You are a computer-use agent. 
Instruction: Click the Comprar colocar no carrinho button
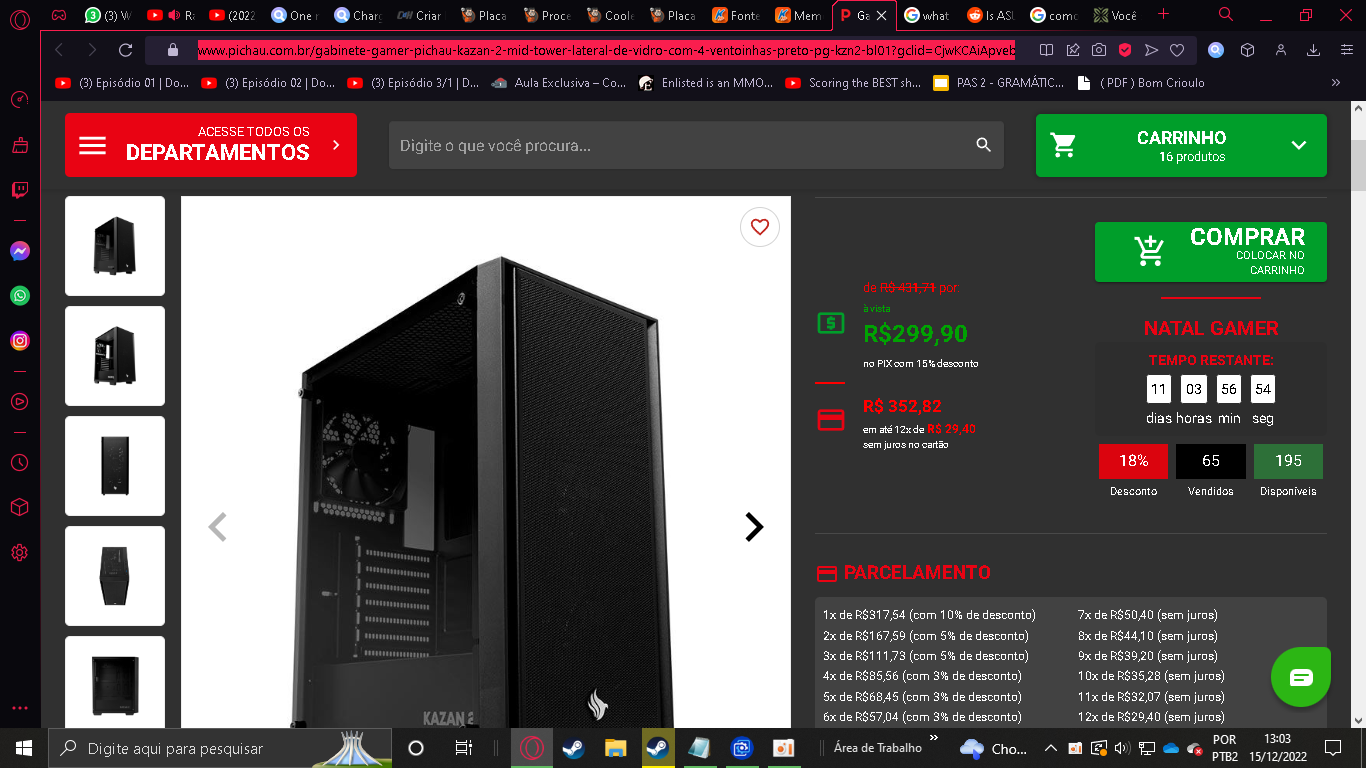1211,252
